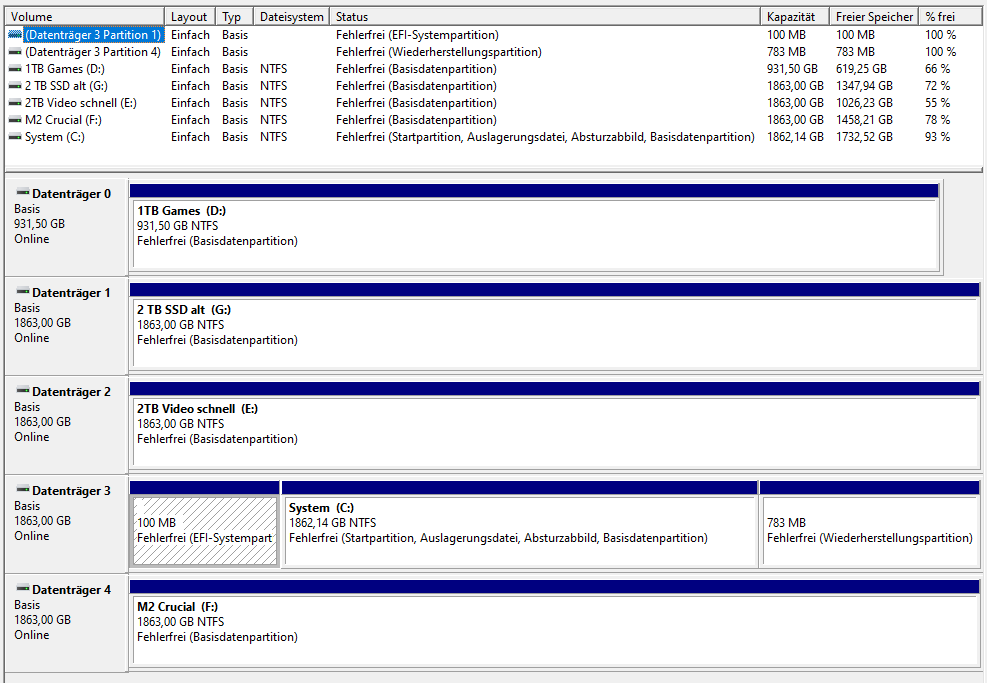The width and height of the screenshot is (987, 683).
Task: Click the 1458,21 GB free space cell
Action: point(864,120)
